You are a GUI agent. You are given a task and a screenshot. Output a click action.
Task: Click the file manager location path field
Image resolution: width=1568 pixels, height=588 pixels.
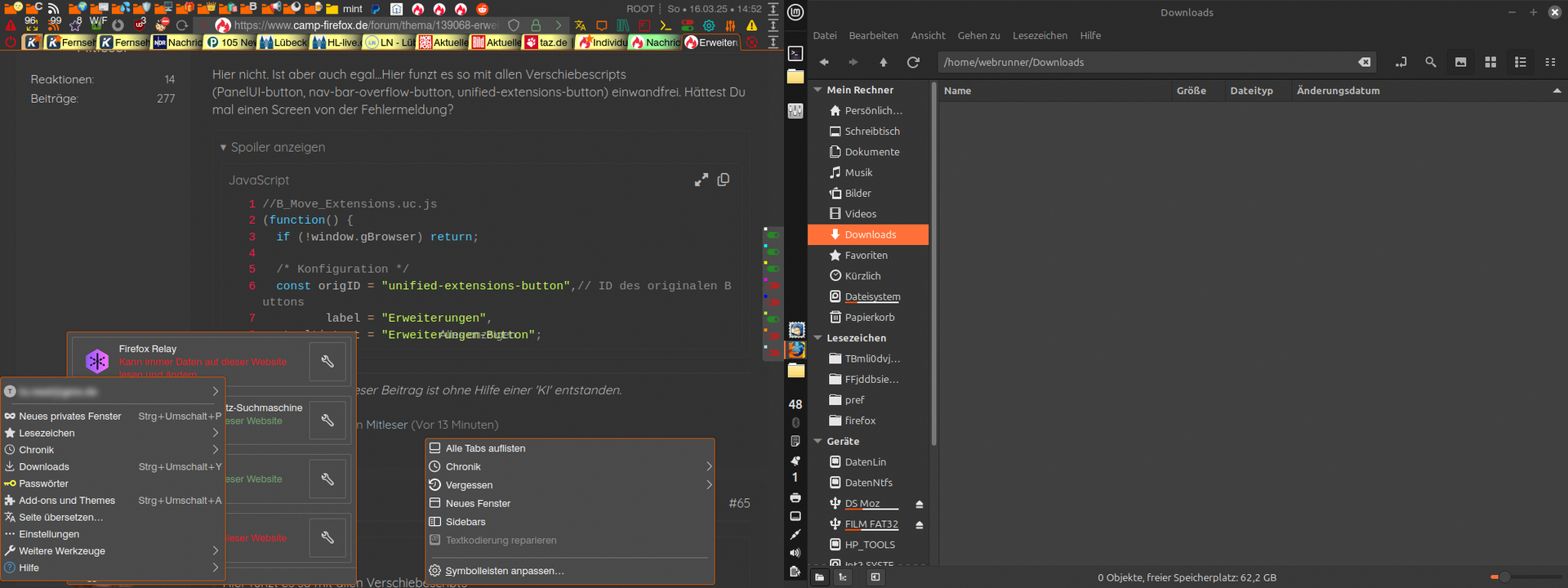pos(1143,62)
